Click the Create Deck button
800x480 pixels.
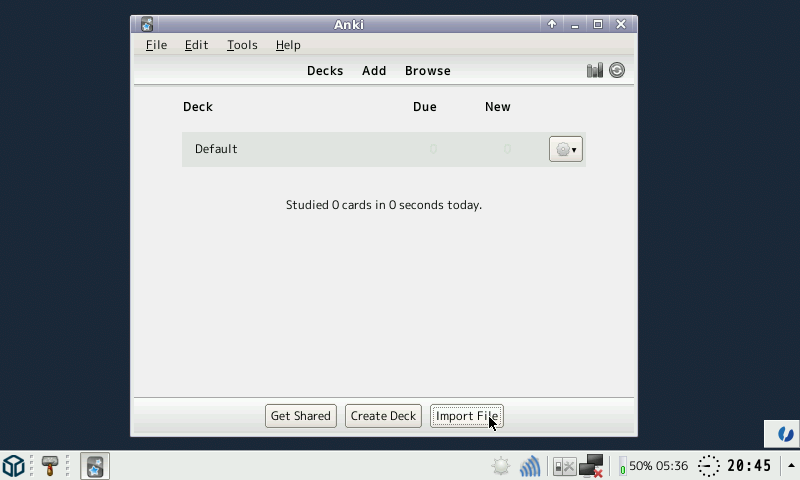click(x=383, y=416)
